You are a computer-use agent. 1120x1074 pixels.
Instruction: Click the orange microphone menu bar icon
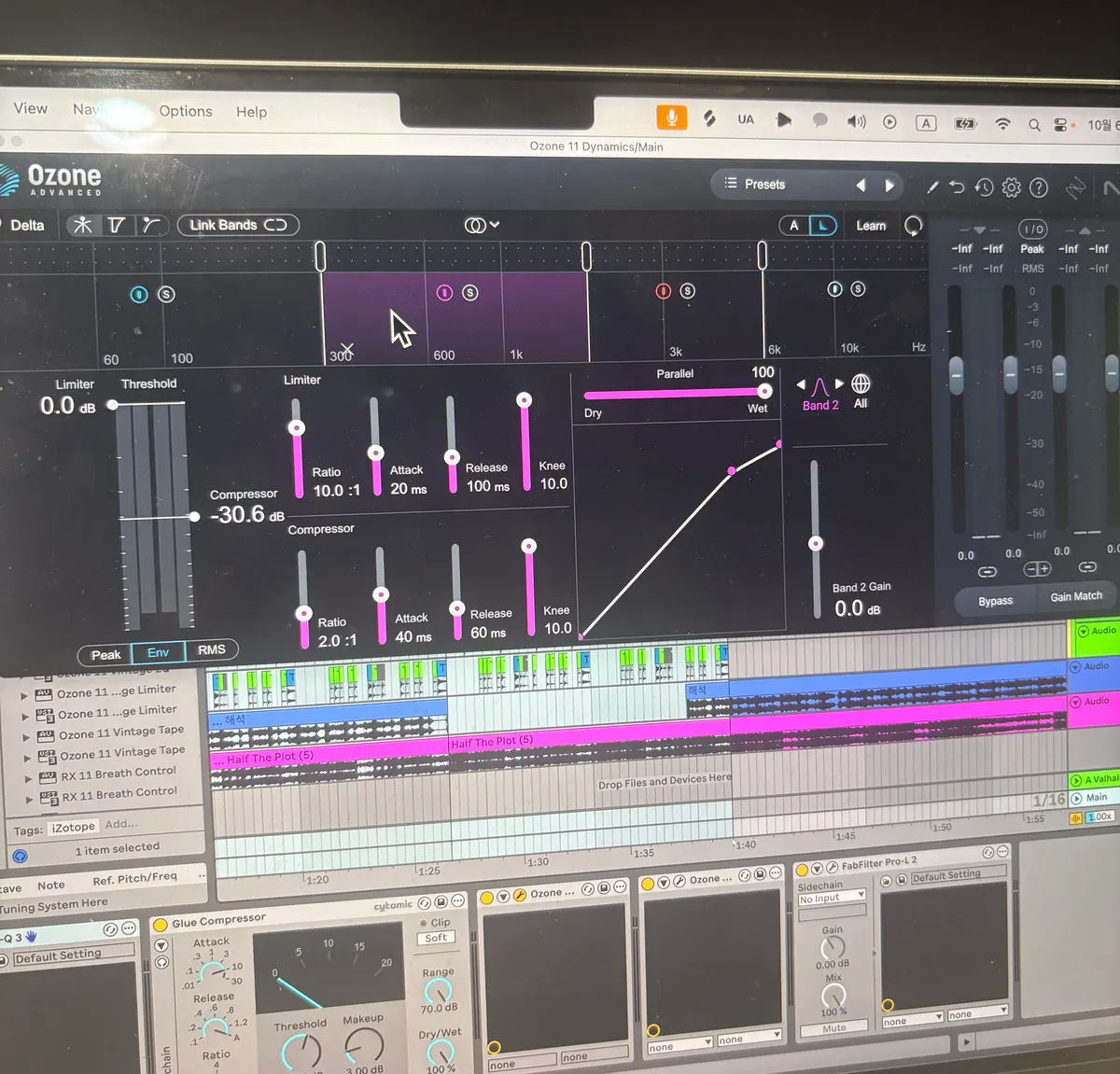671,118
